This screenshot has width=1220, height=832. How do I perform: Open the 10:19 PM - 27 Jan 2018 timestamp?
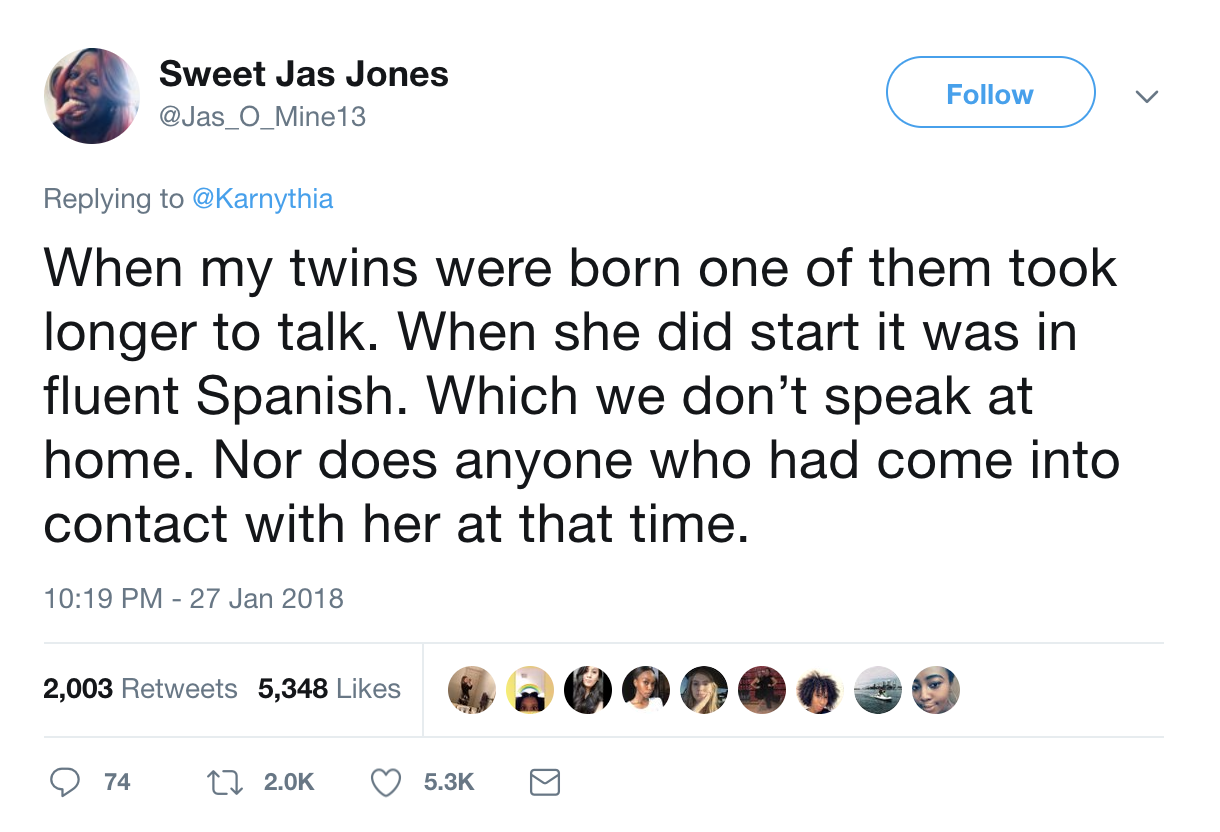[x=193, y=599]
